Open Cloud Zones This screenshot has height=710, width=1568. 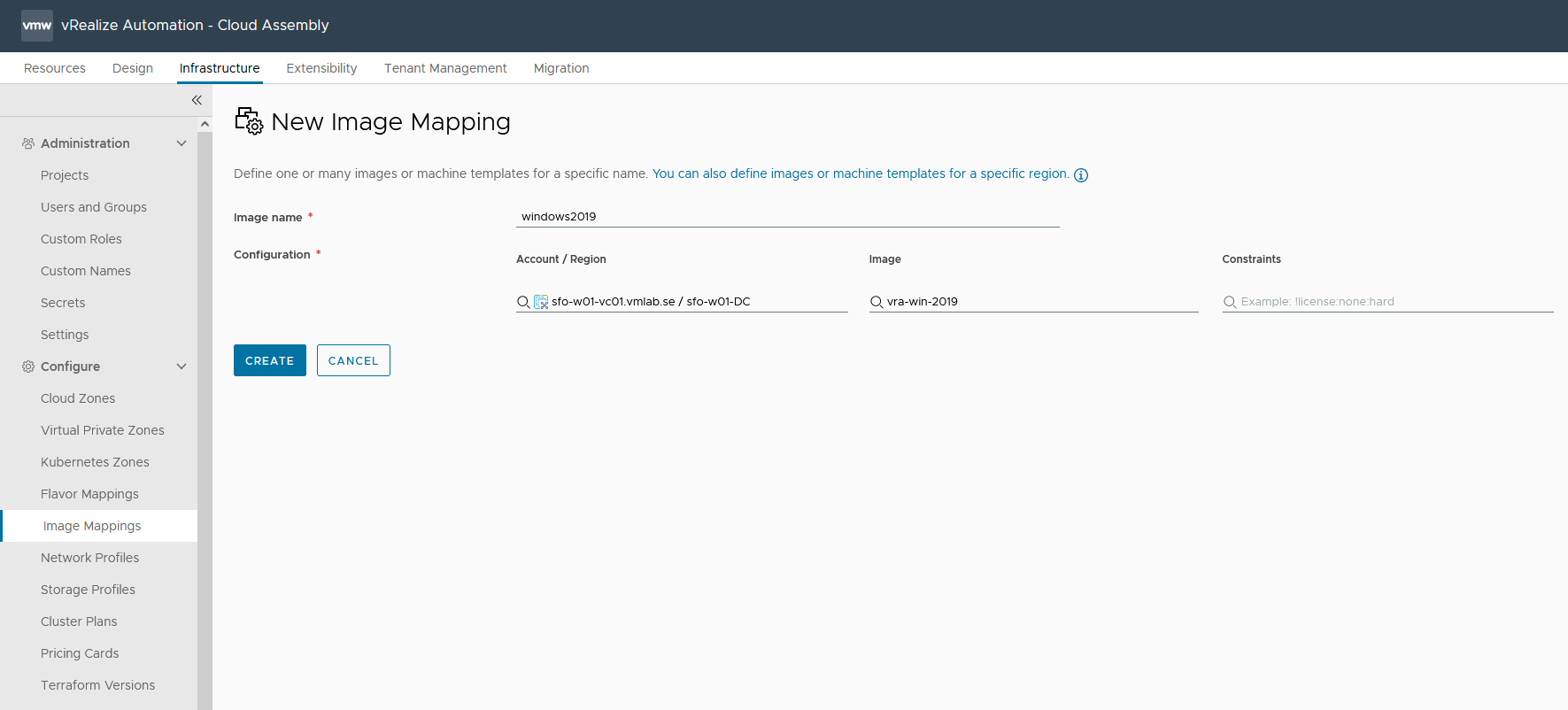click(78, 398)
